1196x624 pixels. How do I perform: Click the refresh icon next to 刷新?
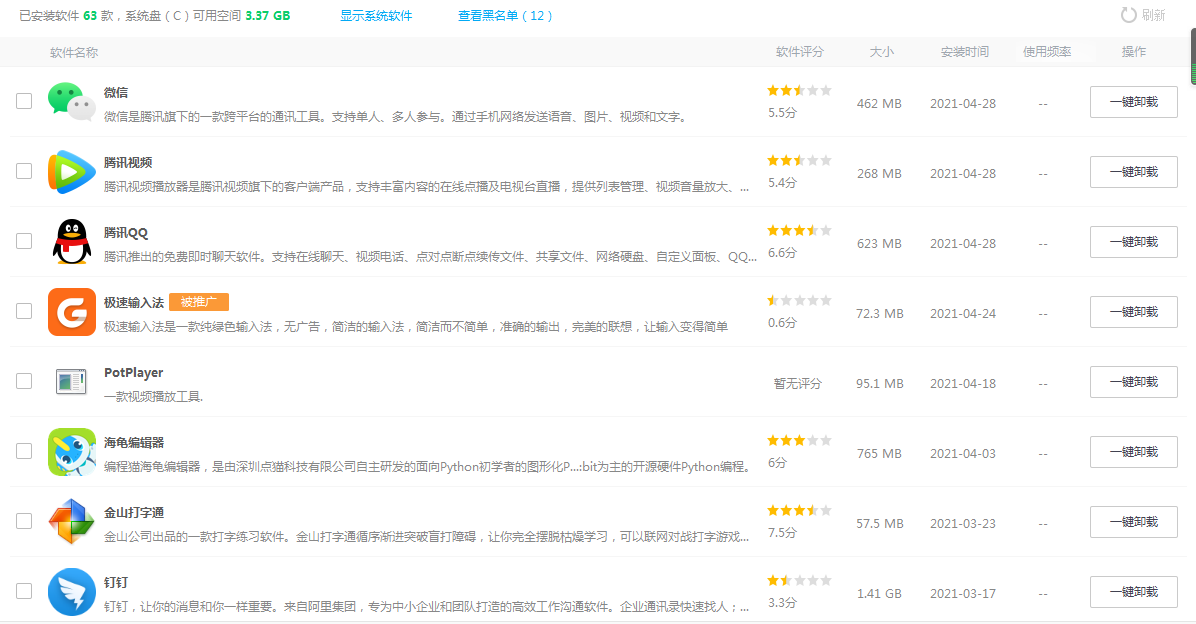coord(1128,15)
